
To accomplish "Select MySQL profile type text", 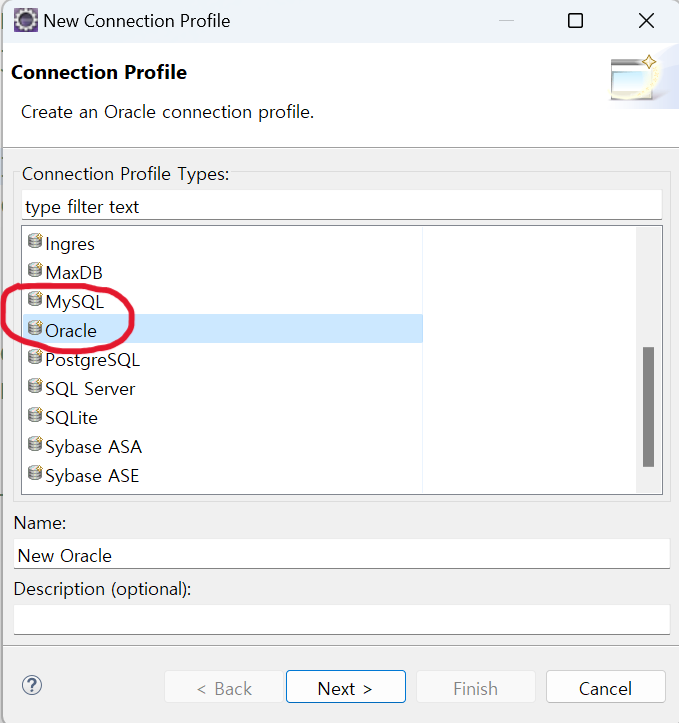I will [75, 302].
